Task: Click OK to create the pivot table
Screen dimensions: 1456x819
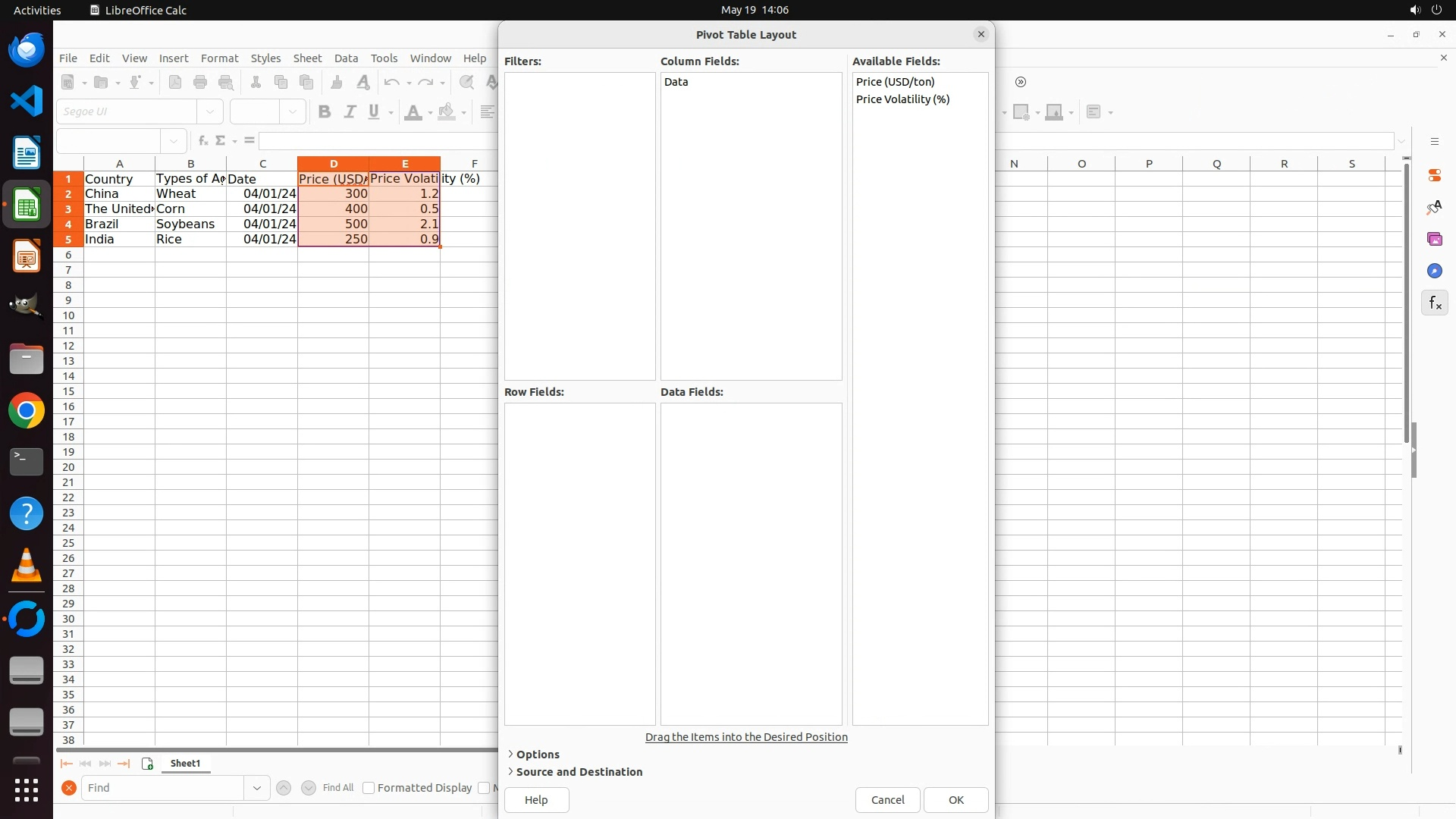Action: click(x=955, y=800)
